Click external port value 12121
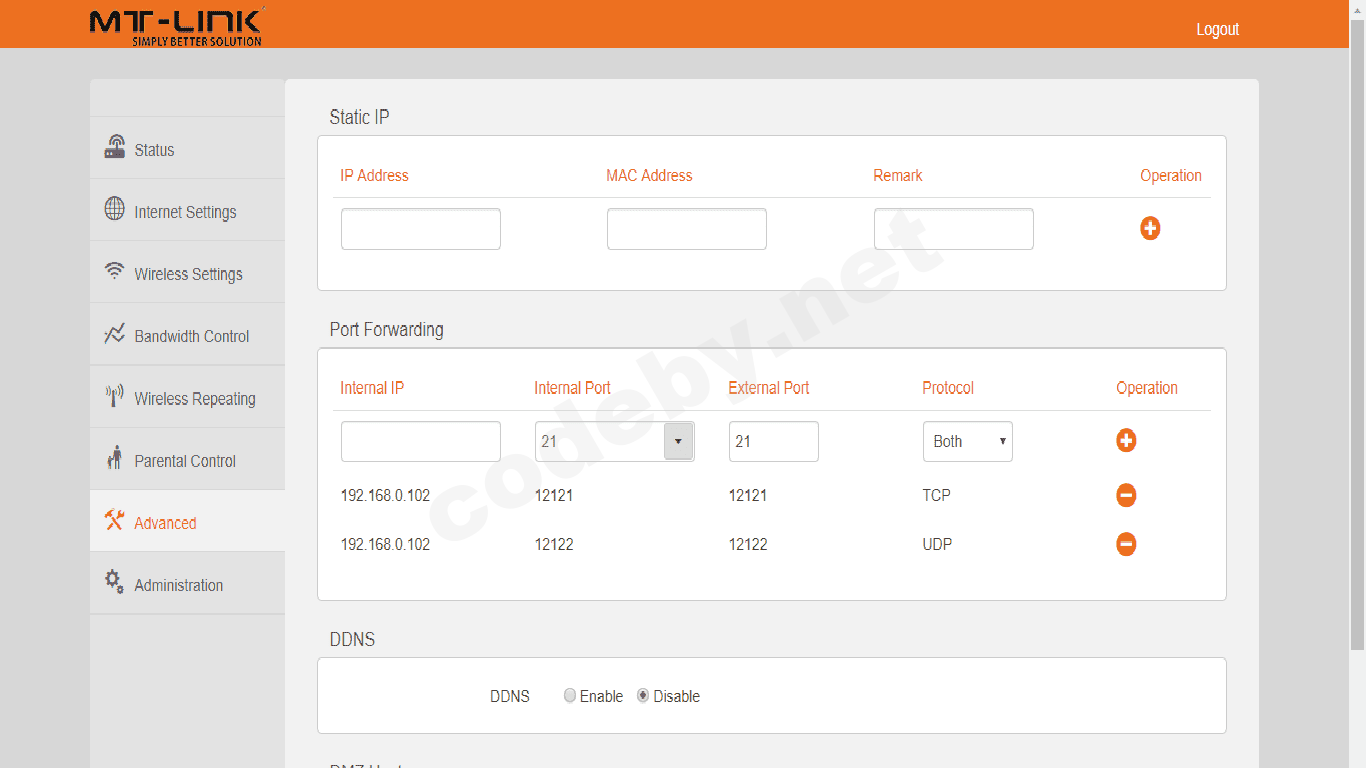1366x768 pixels. point(748,495)
